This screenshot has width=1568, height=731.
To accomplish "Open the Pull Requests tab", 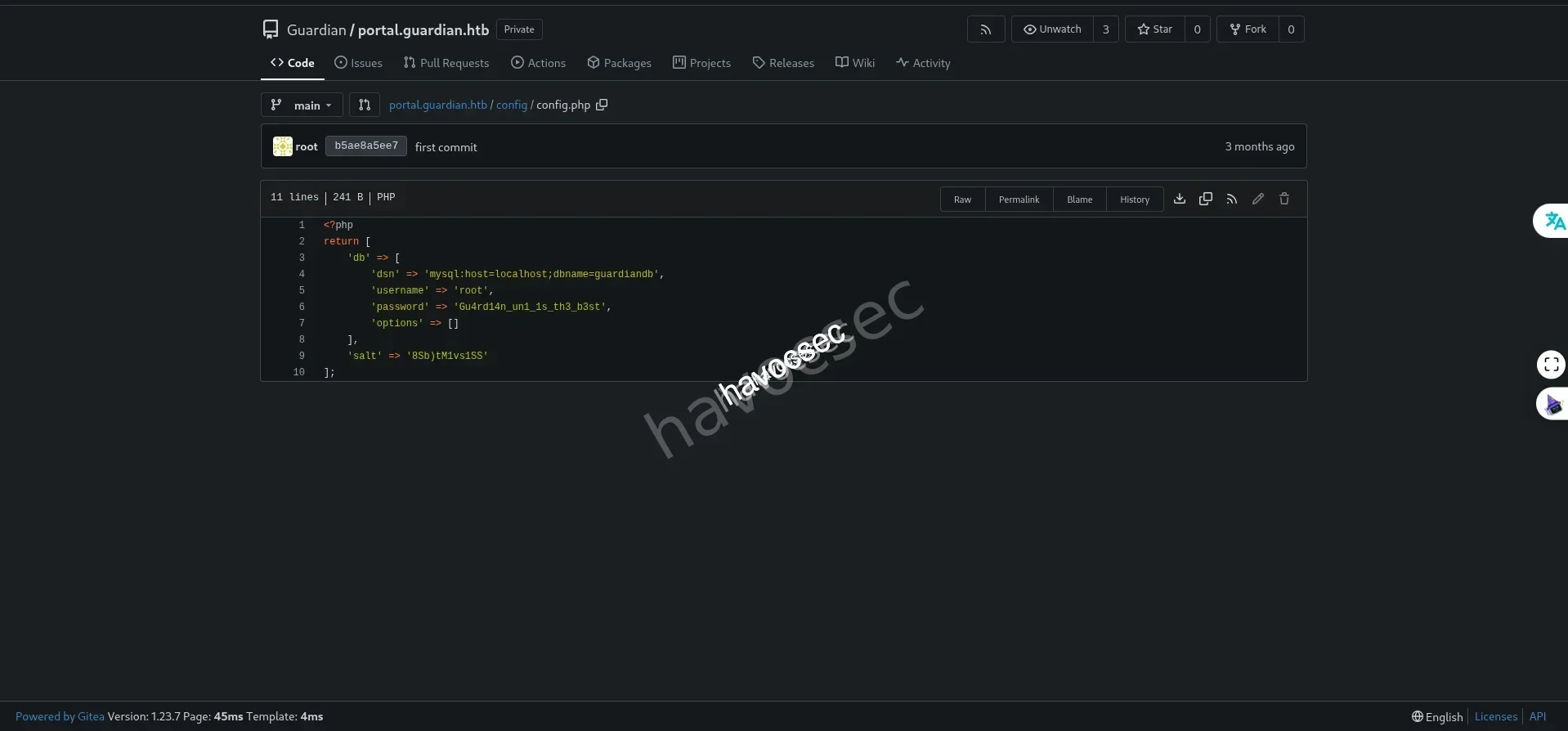I will click(x=446, y=63).
